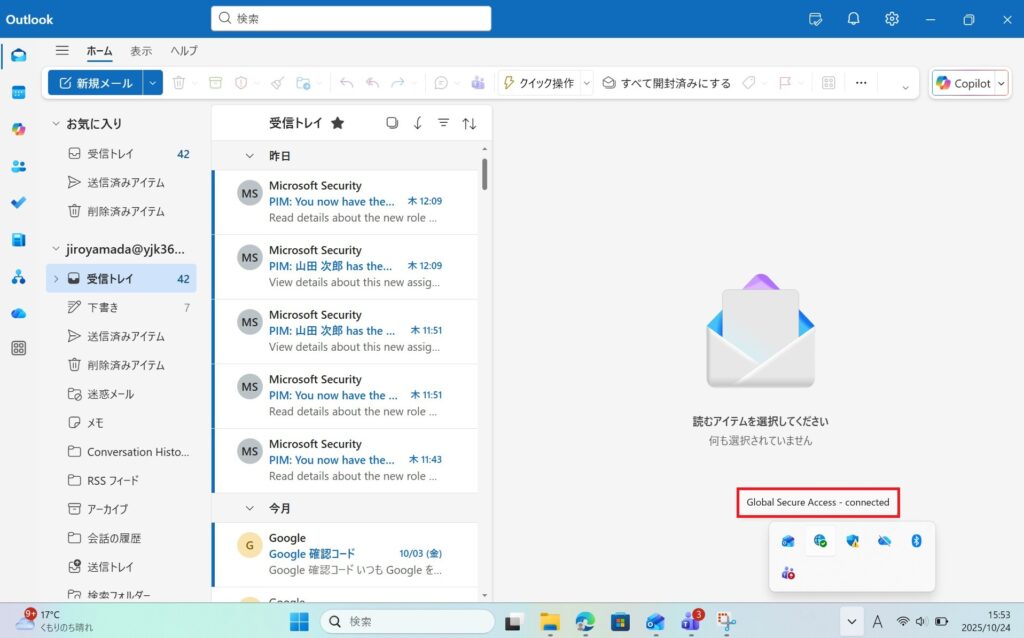
Task: Open the 新規メール dropdown arrow
Action: point(153,83)
